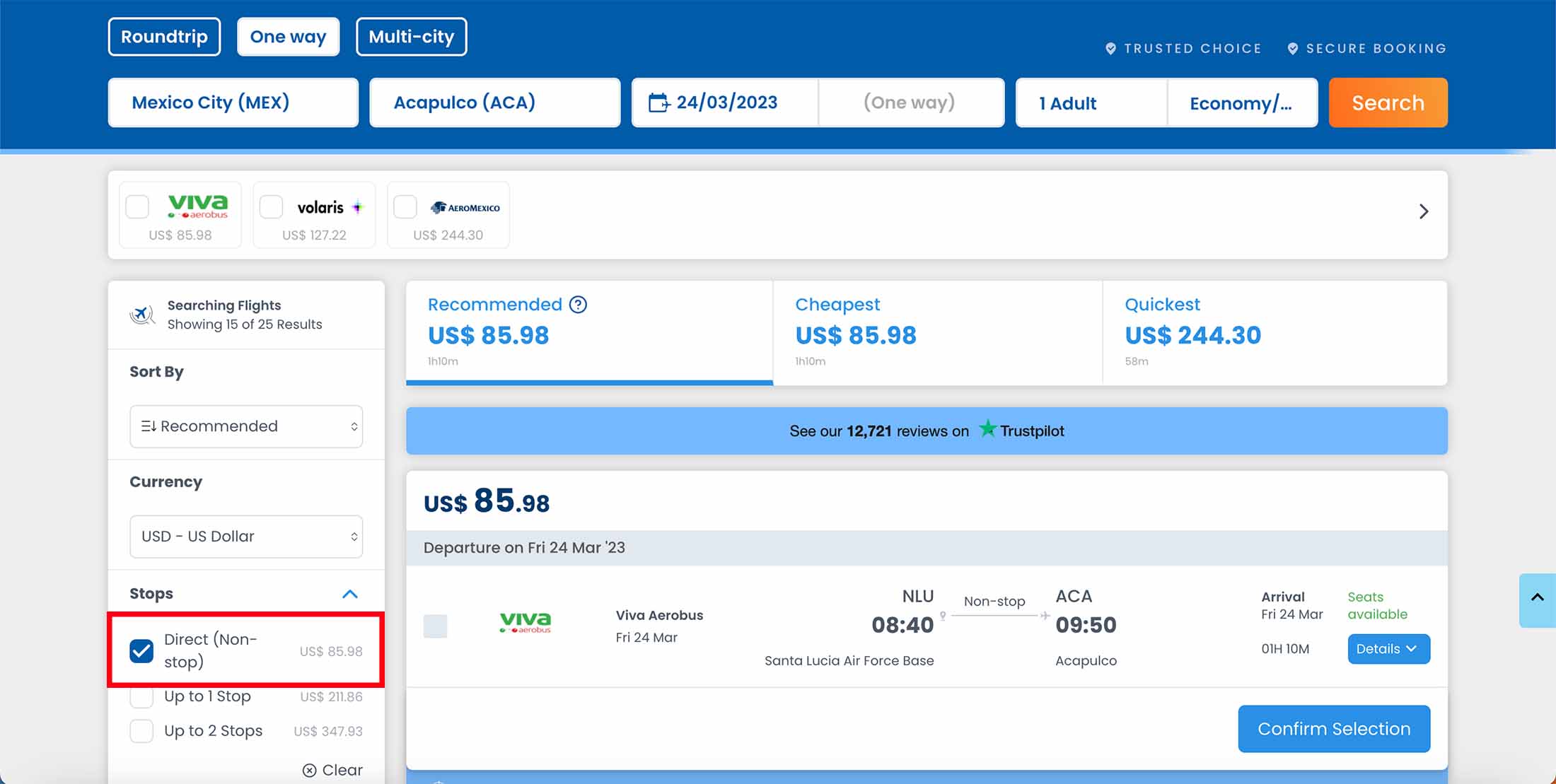
Task: Enable the Up to 1 Stop filter
Action: (x=141, y=696)
